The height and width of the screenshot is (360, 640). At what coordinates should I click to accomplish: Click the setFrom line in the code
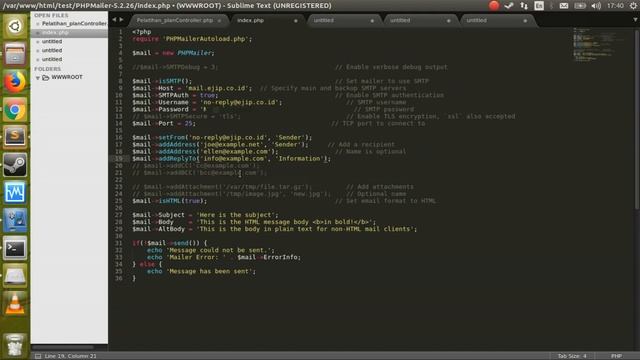click(x=222, y=137)
